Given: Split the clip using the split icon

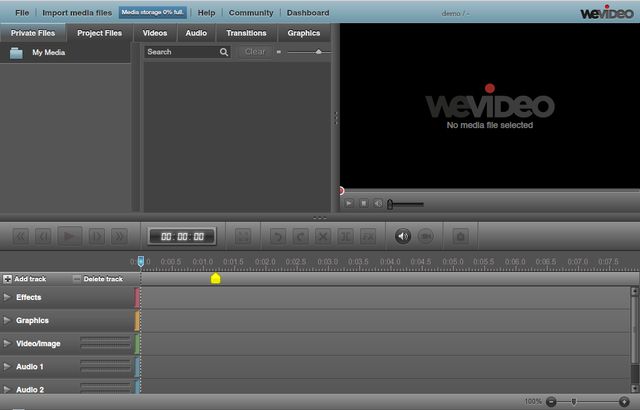Looking at the screenshot, I should coord(345,236).
